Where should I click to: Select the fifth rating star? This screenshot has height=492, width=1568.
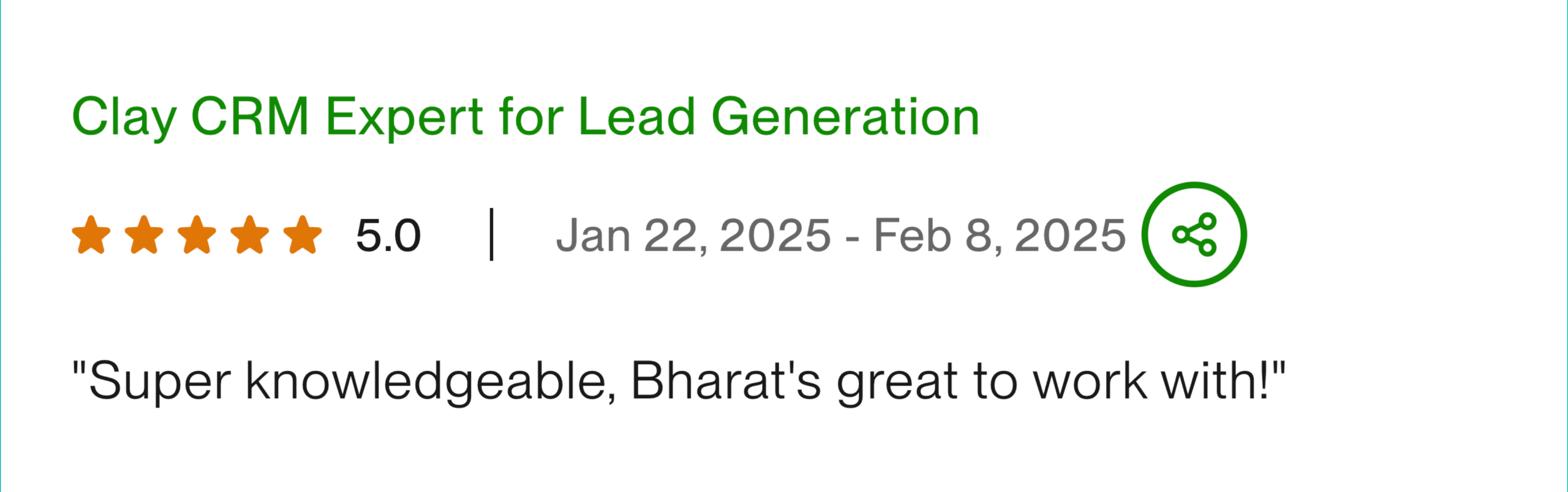click(x=303, y=235)
